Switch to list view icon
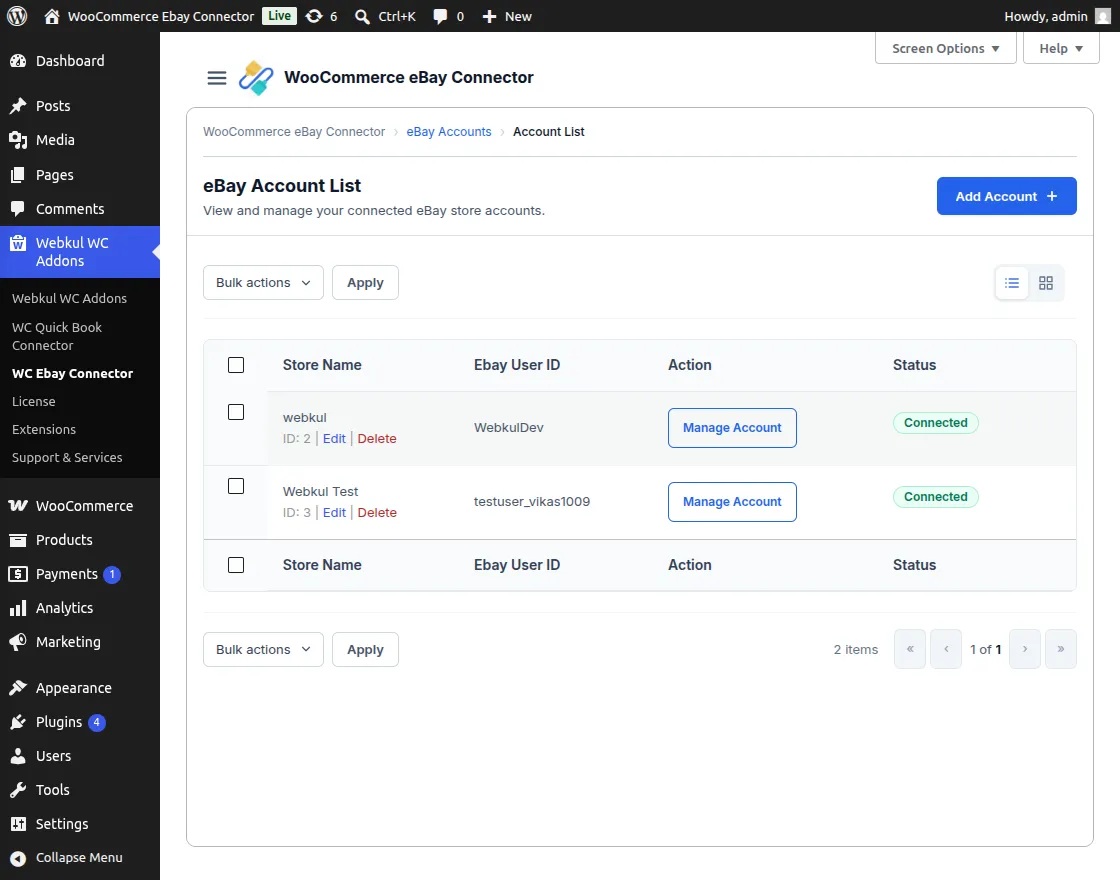The width and height of the screenshot is (1120, 880). point(1011,283)
